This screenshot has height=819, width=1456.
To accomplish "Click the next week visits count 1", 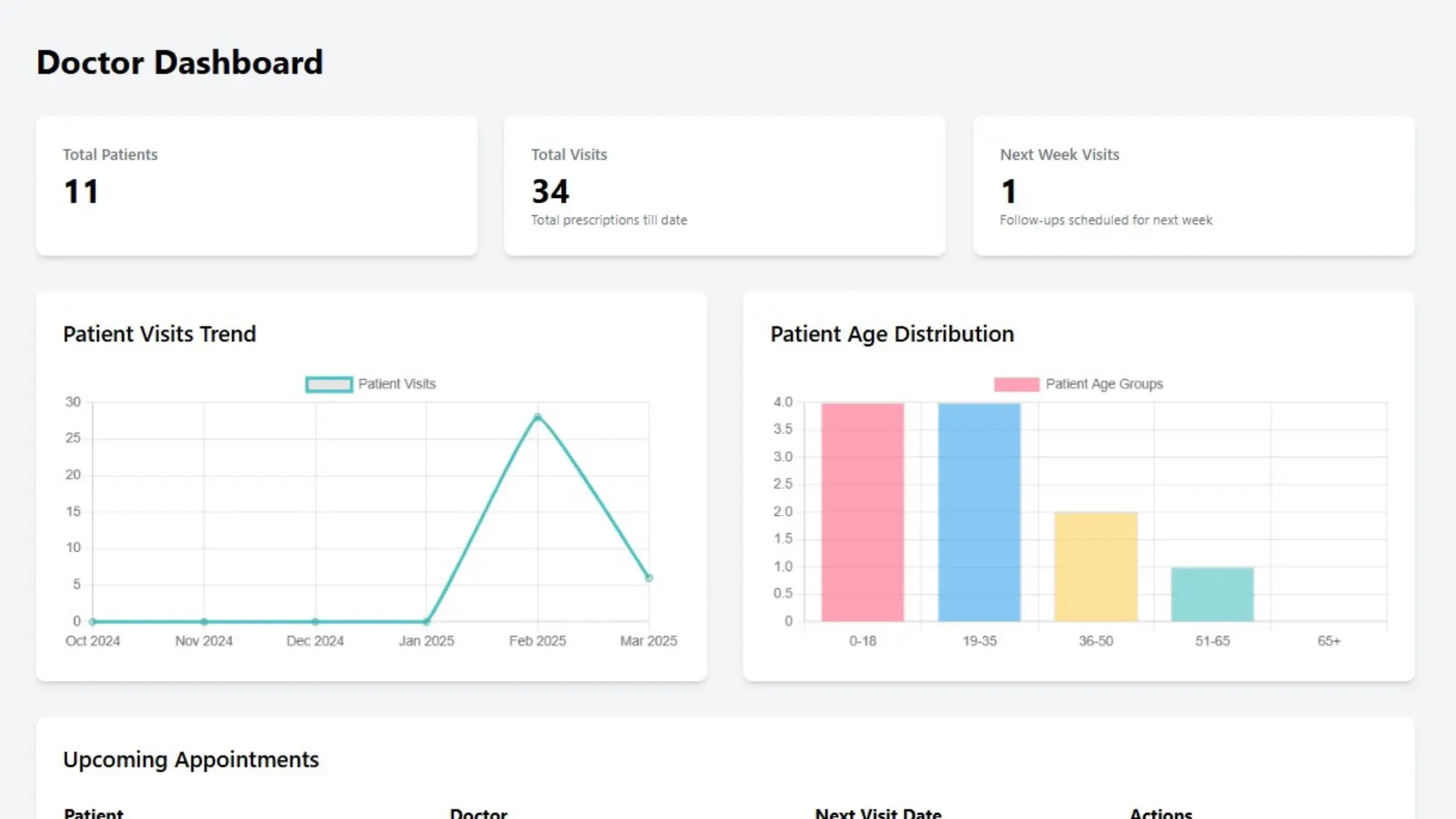I will point(1009,191).
